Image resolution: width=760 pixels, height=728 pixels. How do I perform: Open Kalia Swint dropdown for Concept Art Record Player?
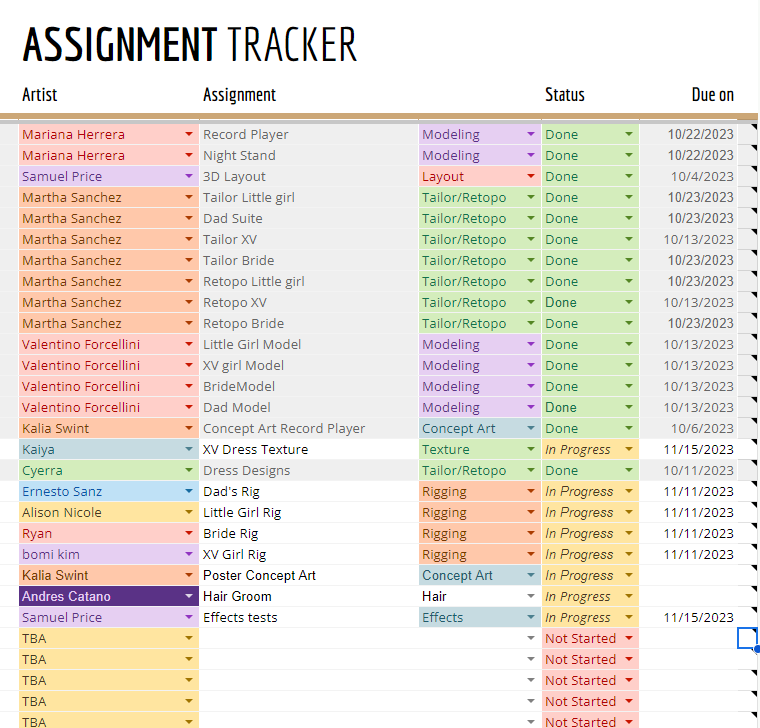[189, 428]
